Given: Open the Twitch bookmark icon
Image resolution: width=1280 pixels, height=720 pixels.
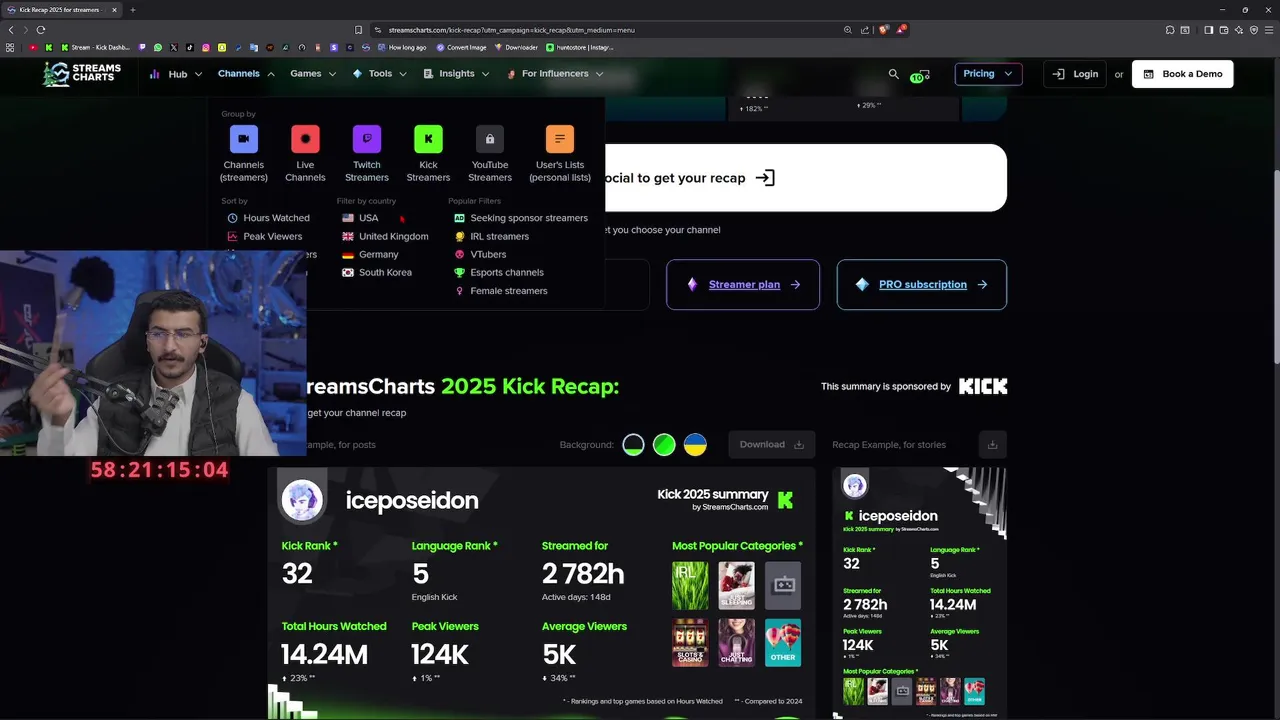Looking at the screenshot, I should [142, 47].
